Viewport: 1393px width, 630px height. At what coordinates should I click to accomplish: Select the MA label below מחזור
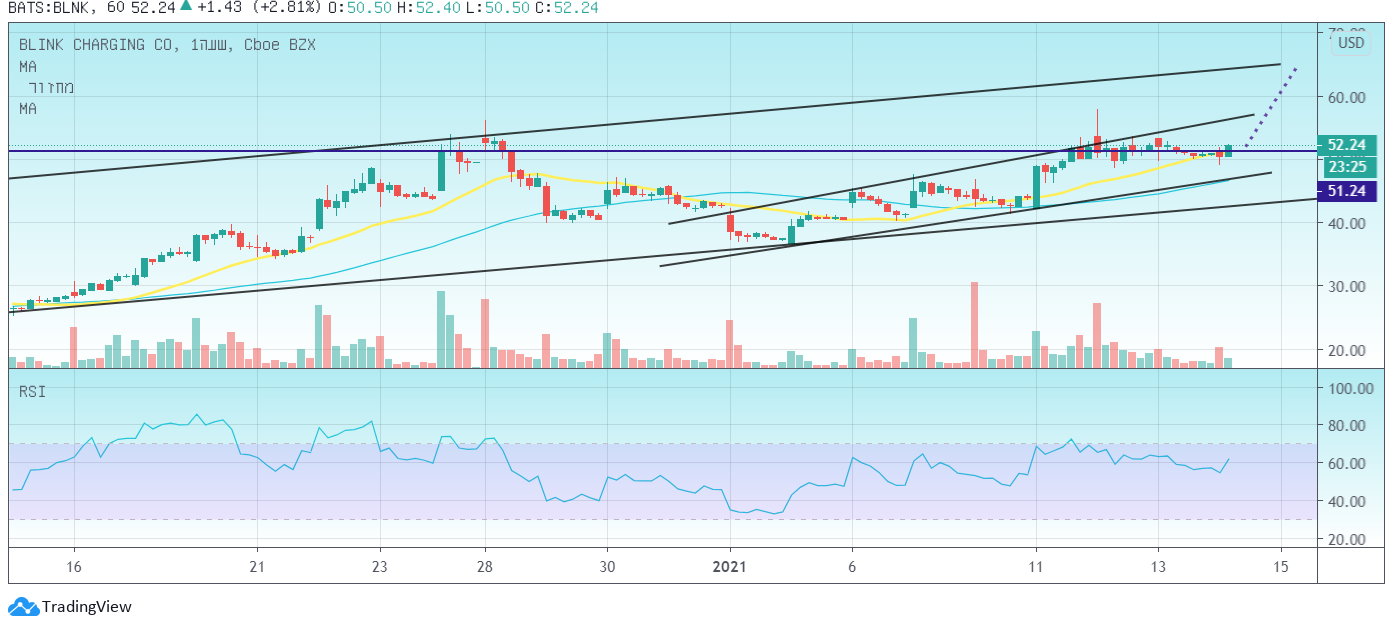(x=28, y=108)
